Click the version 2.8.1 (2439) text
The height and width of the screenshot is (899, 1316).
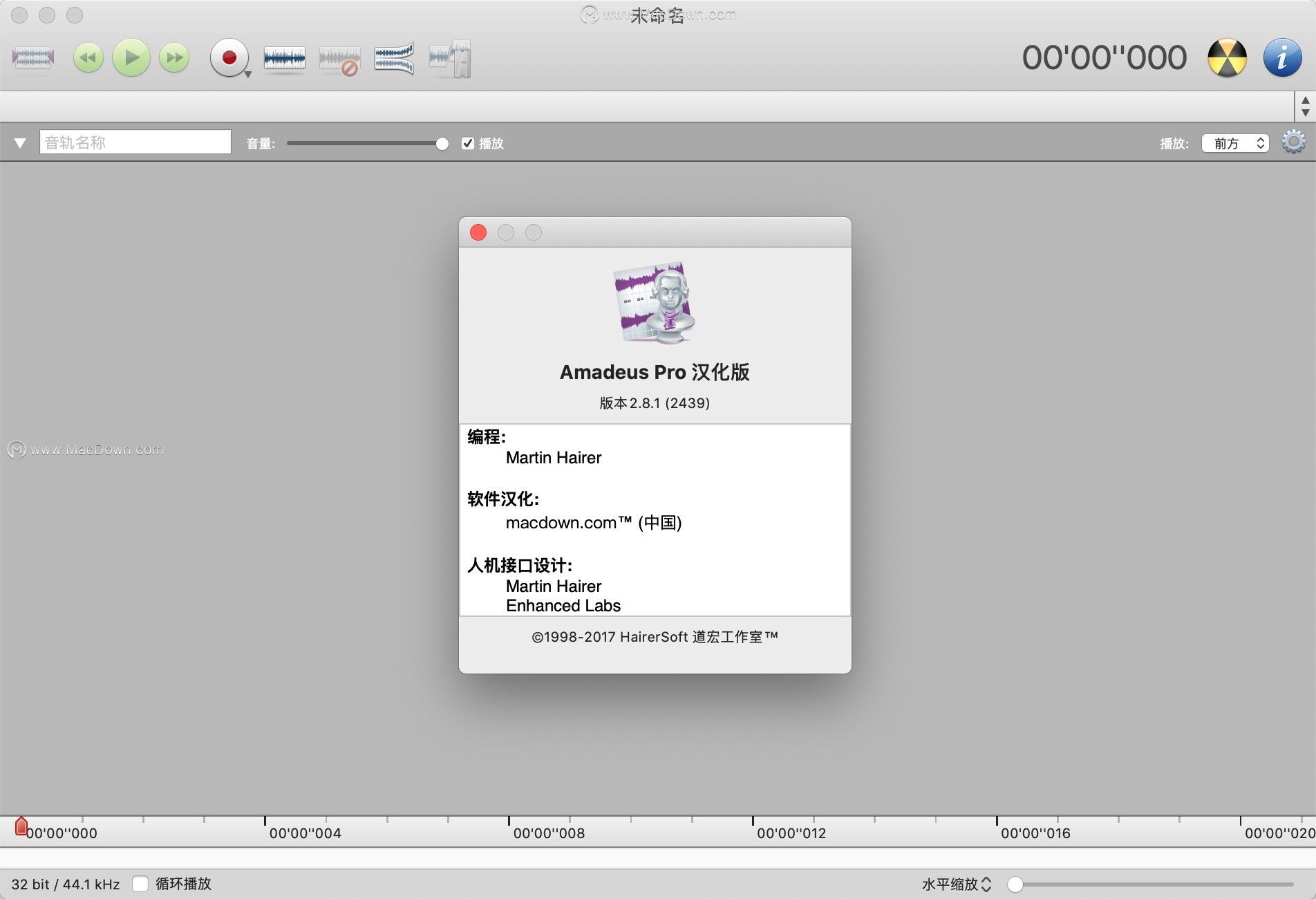tap(655, 403)
